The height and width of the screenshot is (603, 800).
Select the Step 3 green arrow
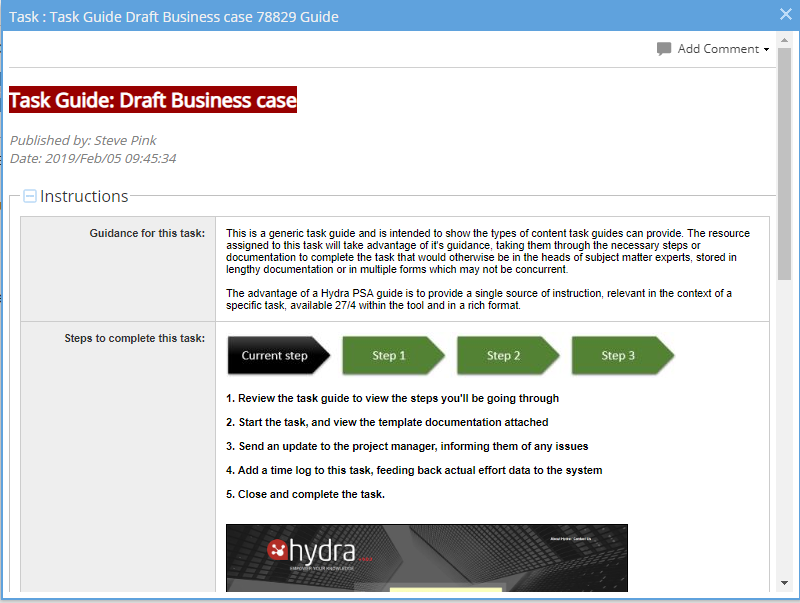(623, 356)
